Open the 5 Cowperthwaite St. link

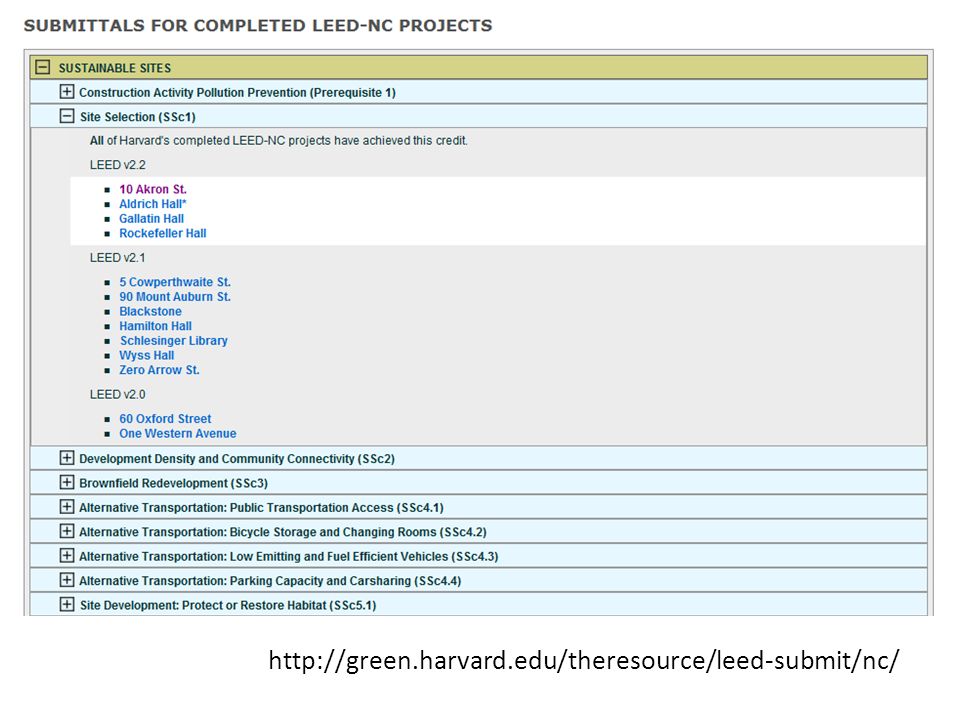point(175,282)
